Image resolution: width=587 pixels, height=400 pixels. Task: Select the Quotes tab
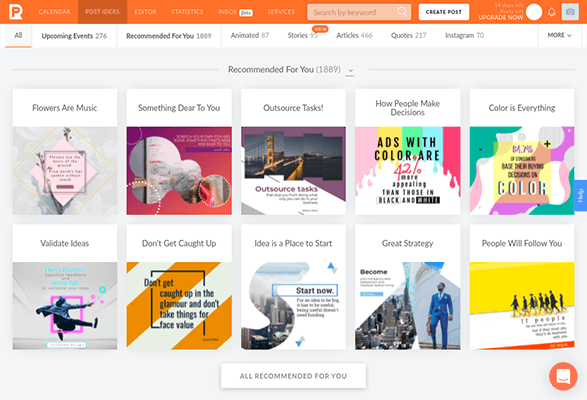(408, 36)
